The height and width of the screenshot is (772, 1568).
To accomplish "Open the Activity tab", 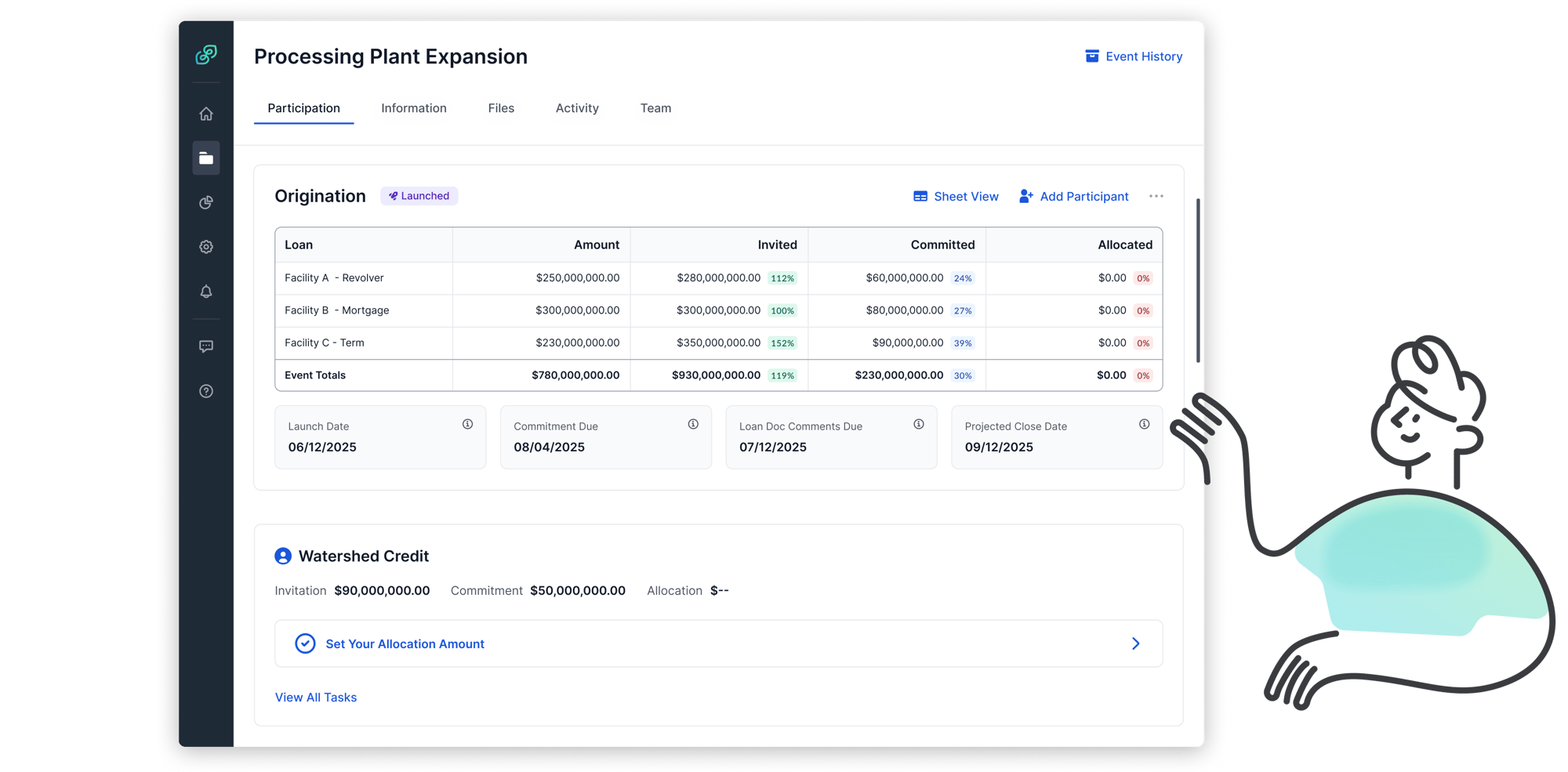I will pos(577,108).
